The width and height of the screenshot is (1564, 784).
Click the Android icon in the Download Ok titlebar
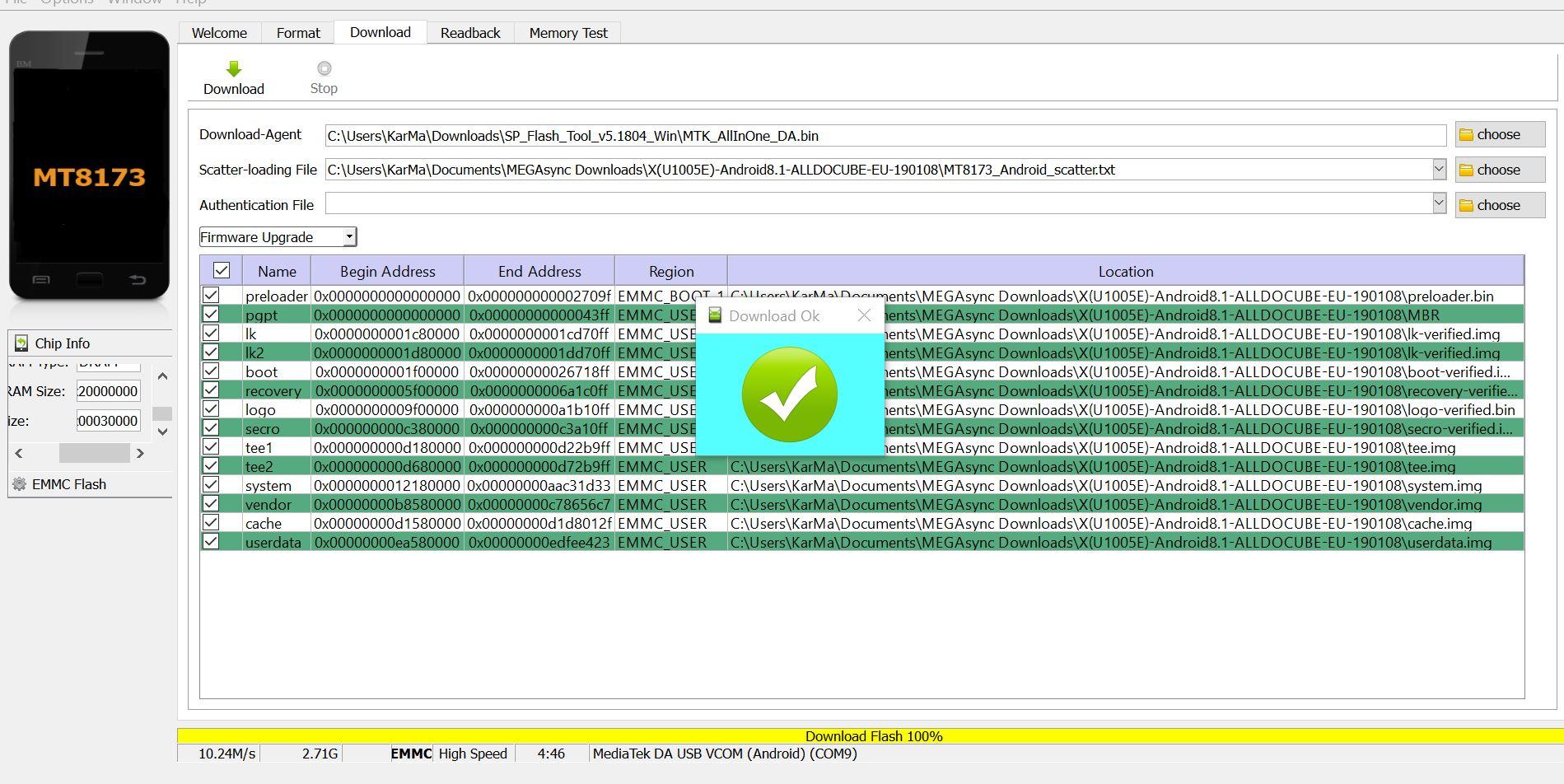pos(716,315)
